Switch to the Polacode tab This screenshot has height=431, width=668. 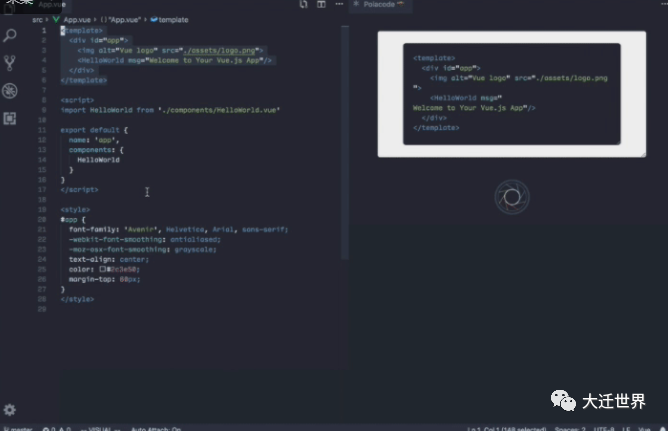pos(380,5)
